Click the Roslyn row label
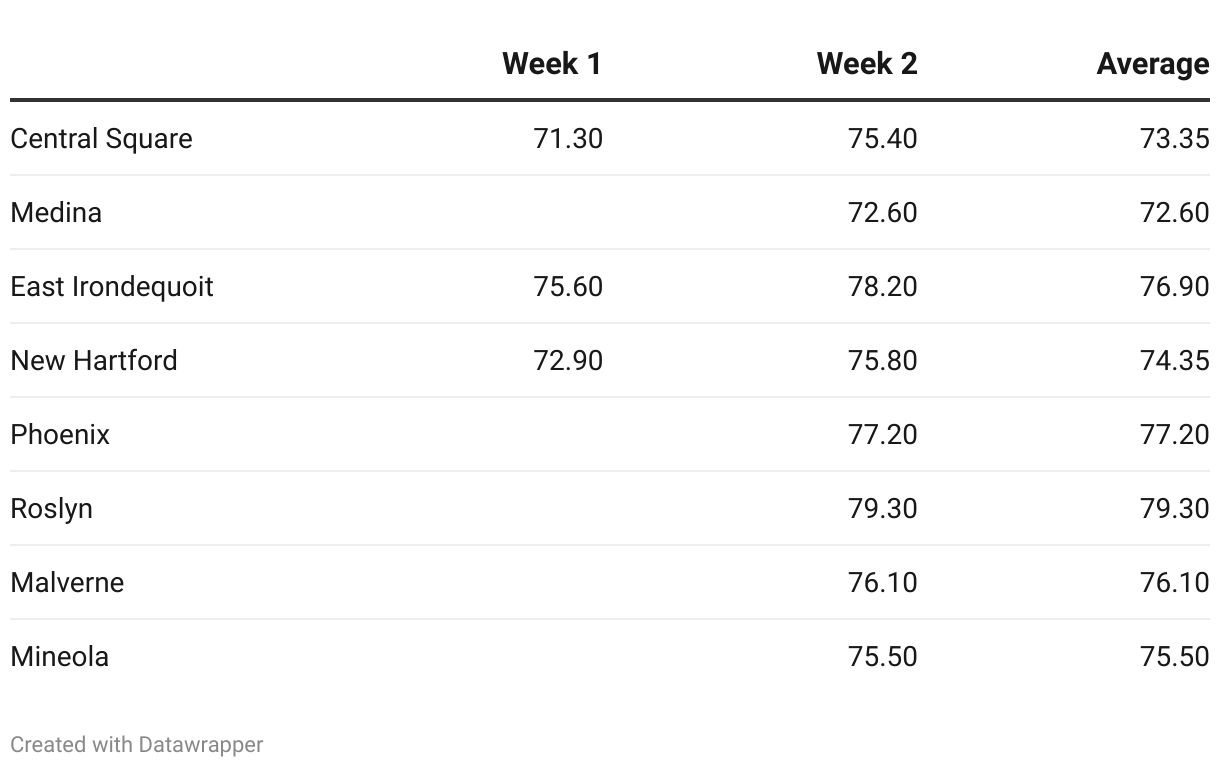 pyautogui.click(x=52, y=508)
